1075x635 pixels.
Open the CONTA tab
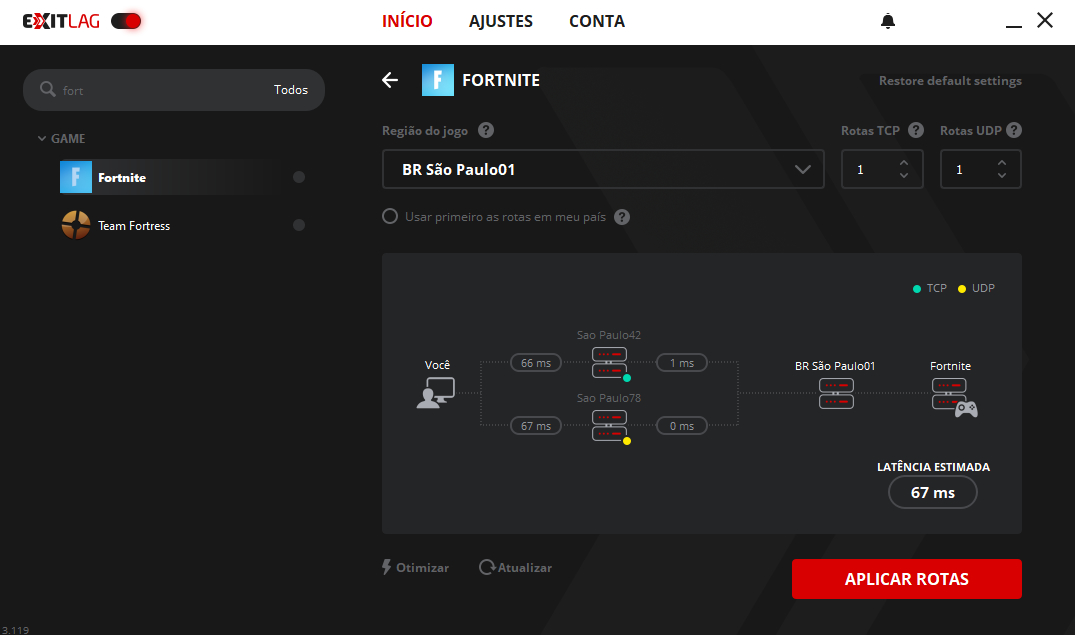point(597,21)
